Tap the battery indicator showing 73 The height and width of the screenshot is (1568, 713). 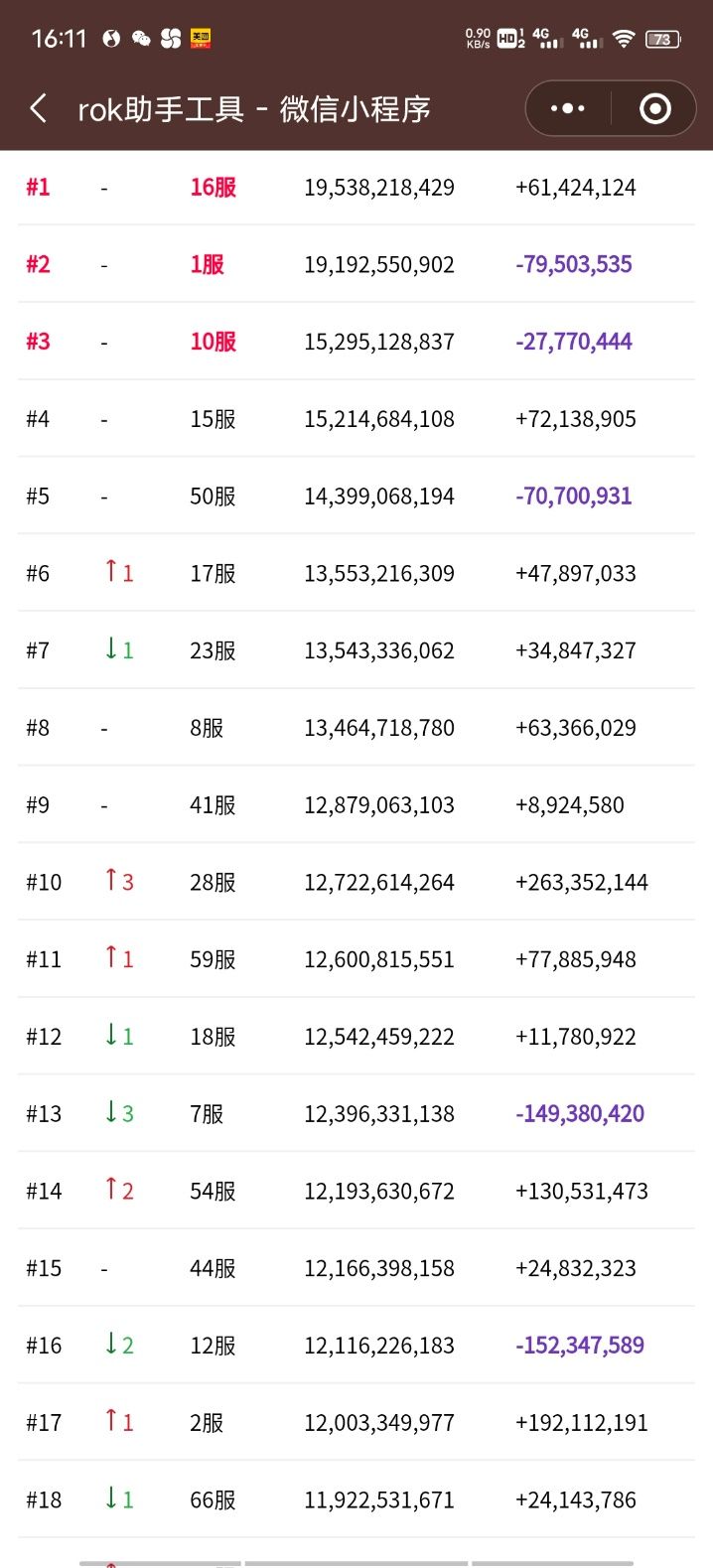click(662, 39)
